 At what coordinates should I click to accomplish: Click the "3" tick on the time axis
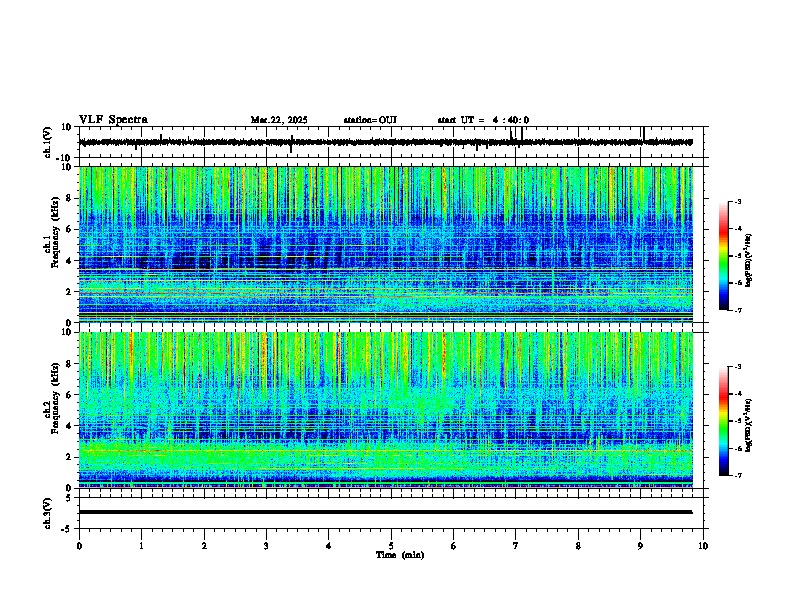(x=266, y=546)
